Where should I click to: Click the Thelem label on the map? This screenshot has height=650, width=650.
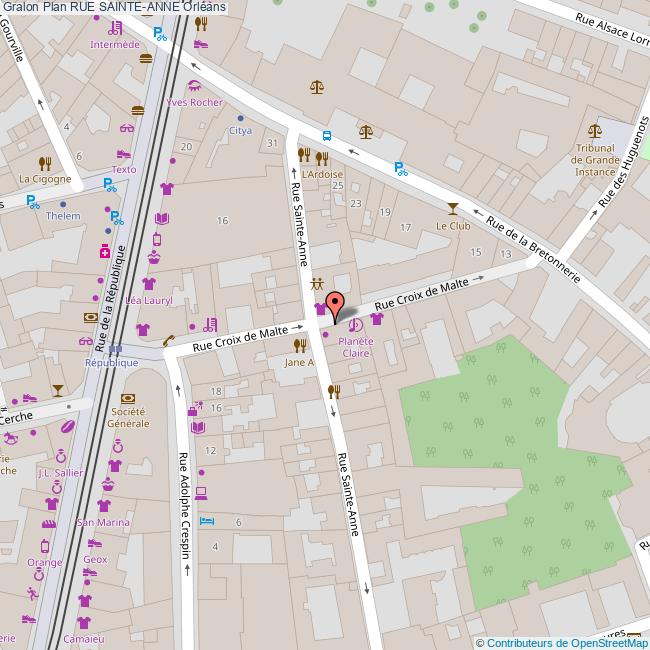coord(63,216)
